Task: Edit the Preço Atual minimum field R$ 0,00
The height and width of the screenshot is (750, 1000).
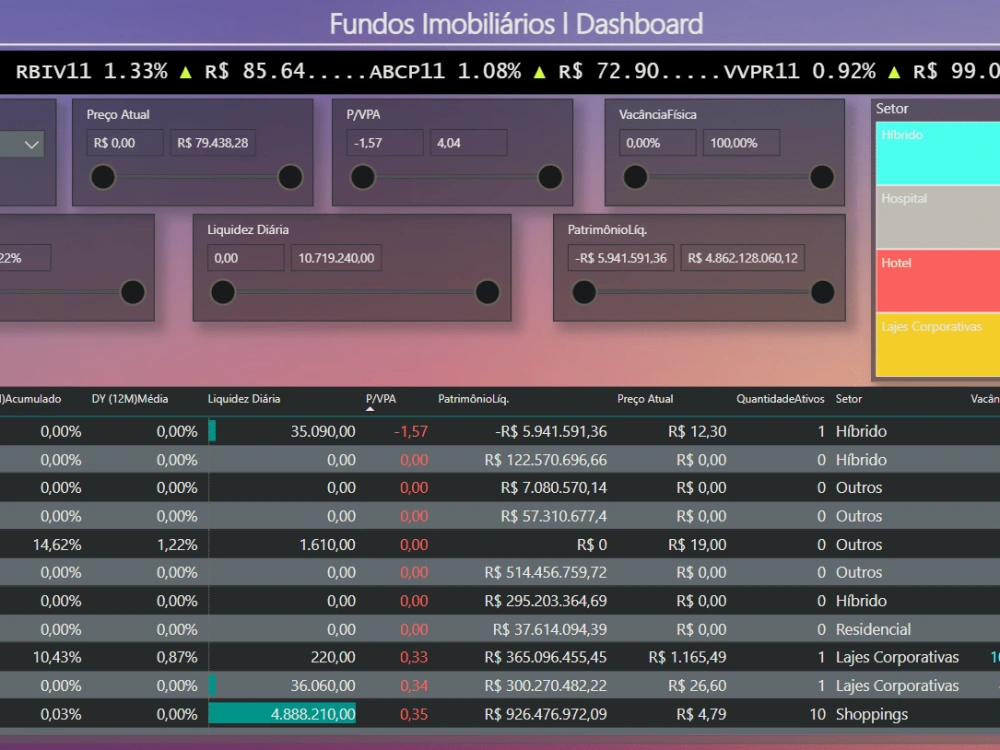Action: (x=125, y=143)
